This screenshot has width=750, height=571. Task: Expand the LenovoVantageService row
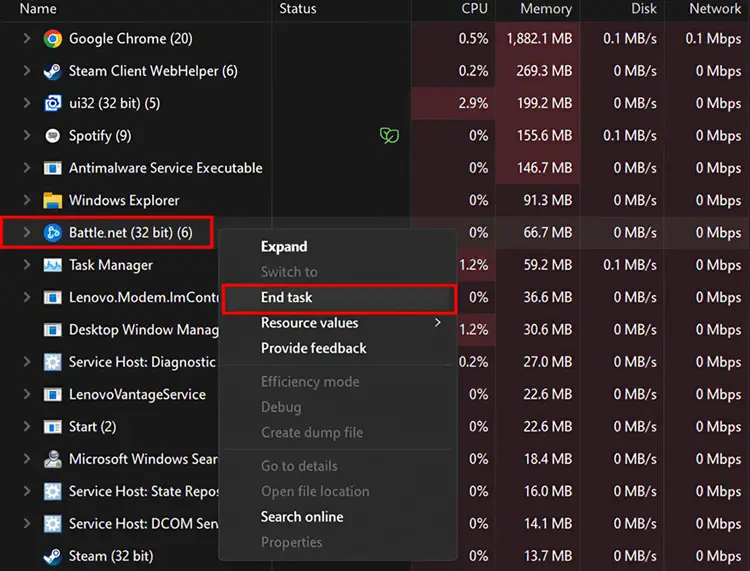pos(27,395)
